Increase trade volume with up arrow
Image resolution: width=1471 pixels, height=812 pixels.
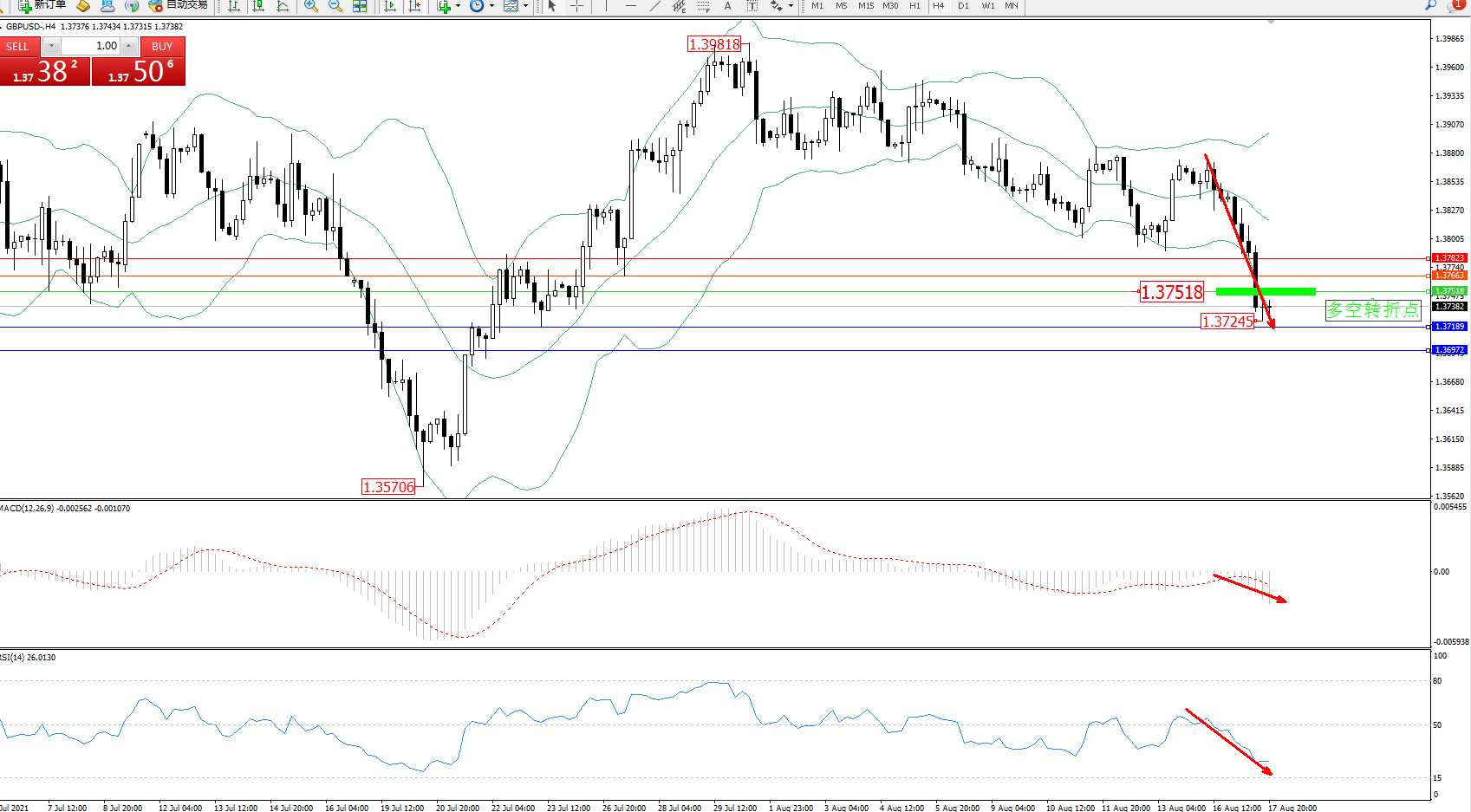[x=129, y=46]
